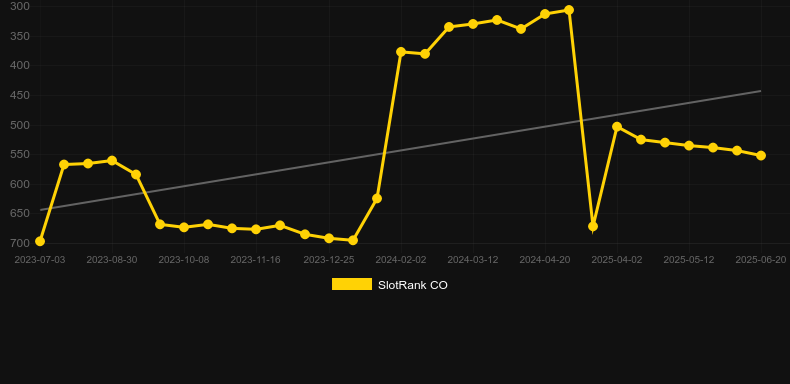Select the data point above 2025-05-12
Screen dimensions: 790x384
[689, 146]
